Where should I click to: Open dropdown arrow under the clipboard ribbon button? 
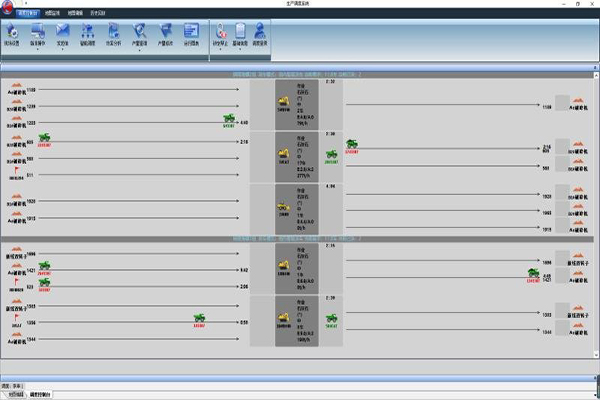(x=240, y=49)
